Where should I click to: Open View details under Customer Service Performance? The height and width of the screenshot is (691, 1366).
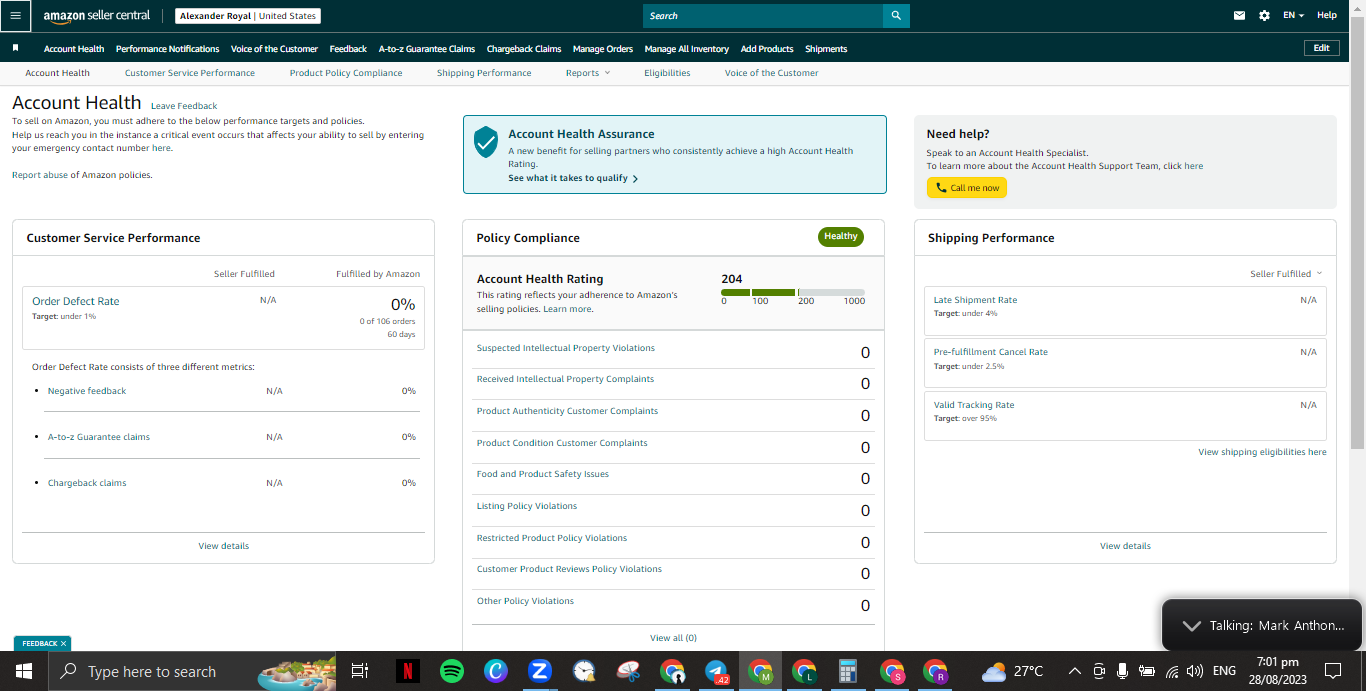click(x=224, y=546)
